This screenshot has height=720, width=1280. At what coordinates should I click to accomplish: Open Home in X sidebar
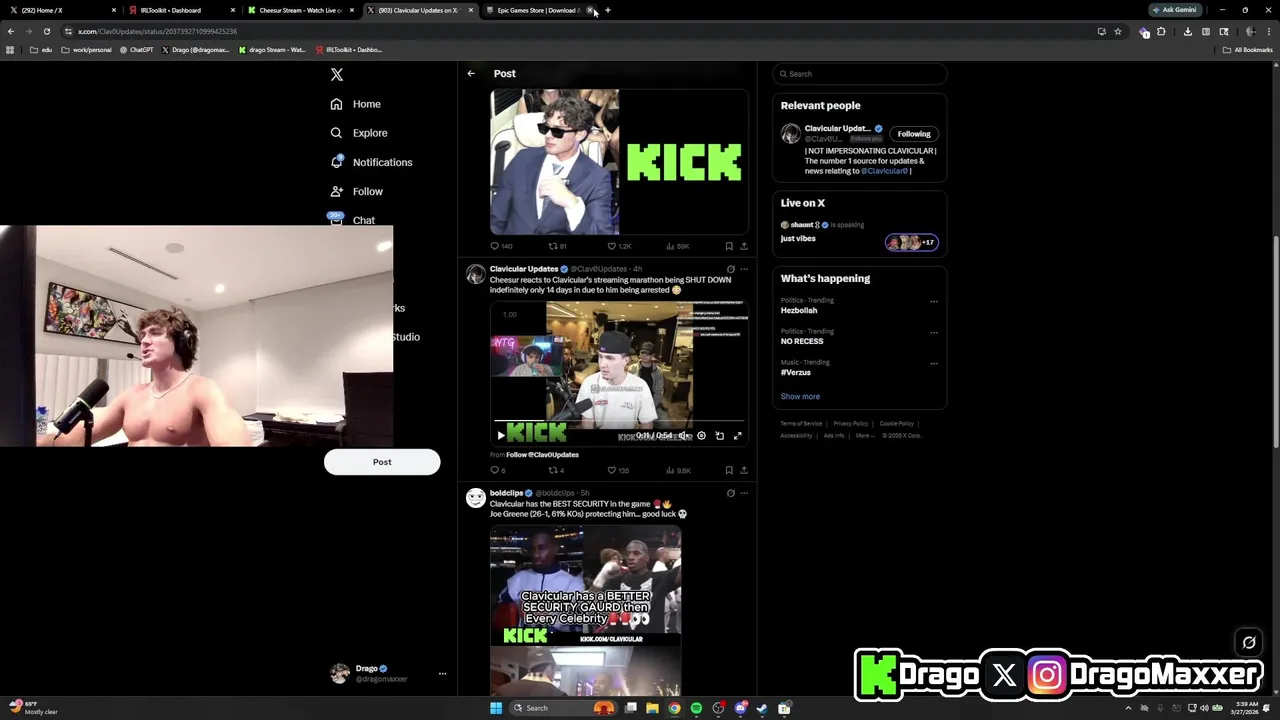355,104
